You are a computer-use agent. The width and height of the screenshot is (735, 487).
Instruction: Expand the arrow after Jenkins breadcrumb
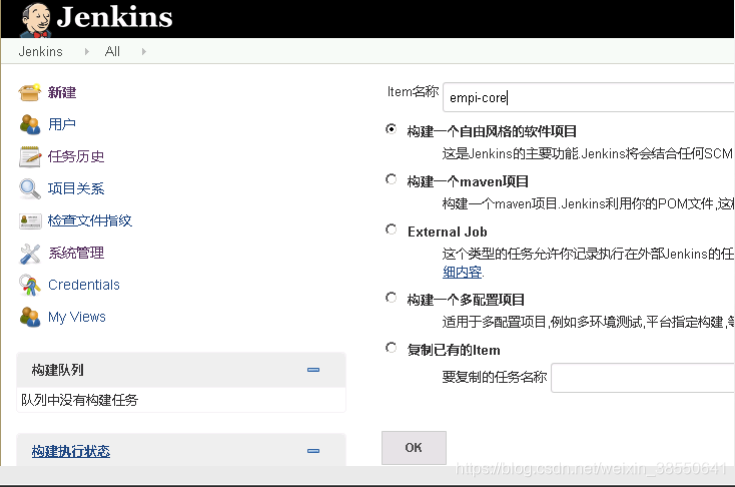tap(87, 52)
